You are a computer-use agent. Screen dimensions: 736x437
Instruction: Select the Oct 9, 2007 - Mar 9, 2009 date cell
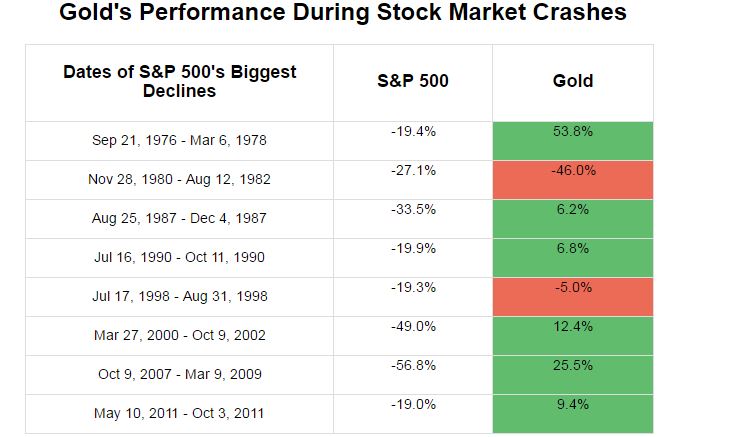coord(180,375)
